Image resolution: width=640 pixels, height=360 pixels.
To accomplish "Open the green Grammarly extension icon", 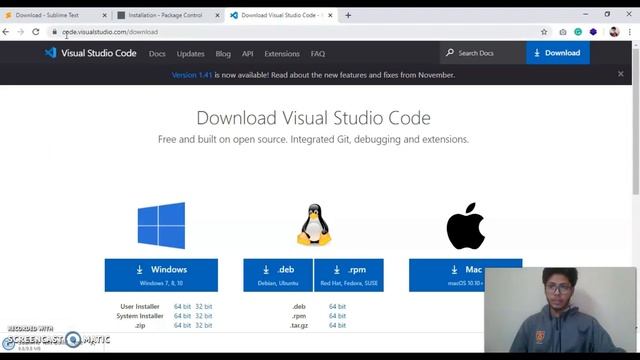I will click(578, 32).
